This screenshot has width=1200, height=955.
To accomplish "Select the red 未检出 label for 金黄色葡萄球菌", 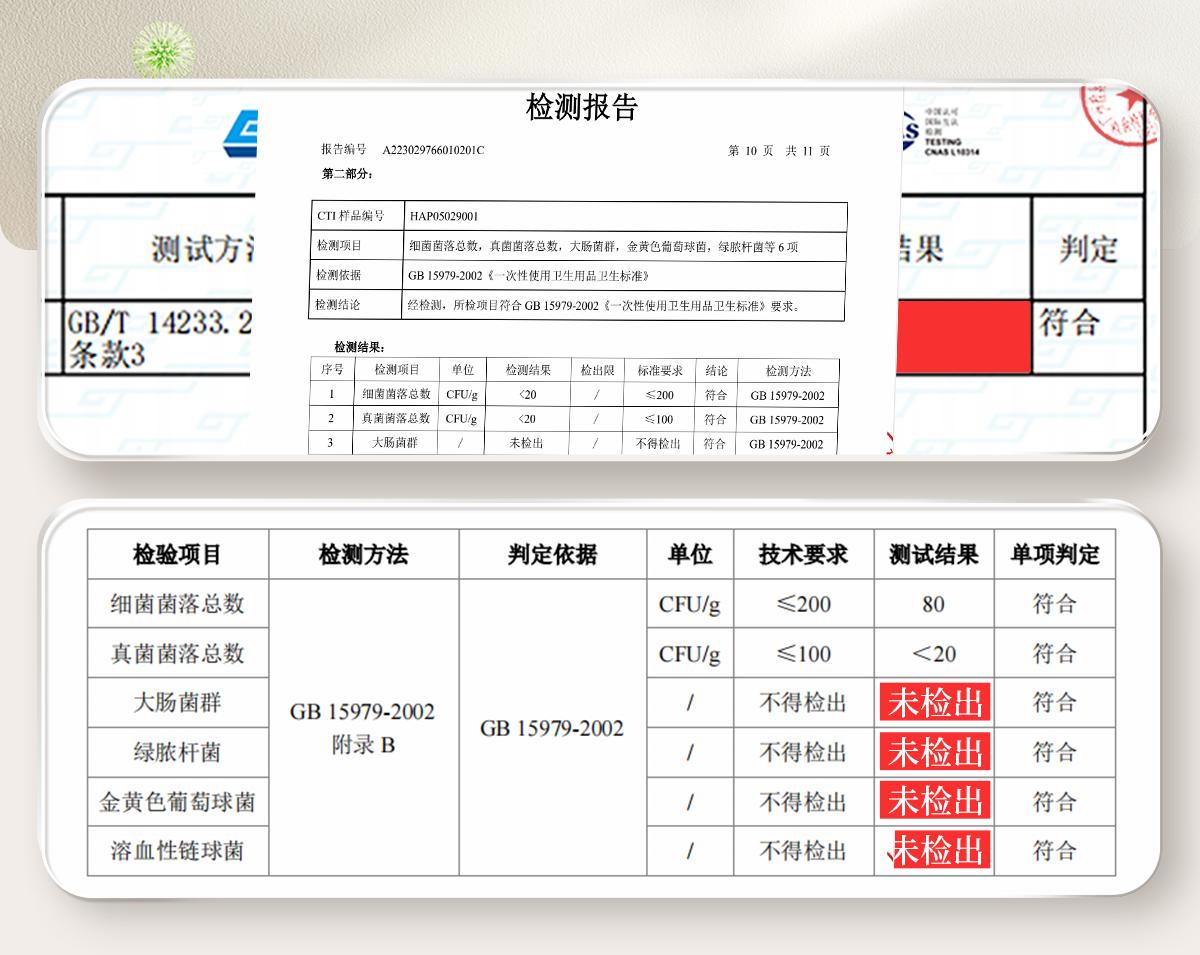I will click(x=935, y=801).
